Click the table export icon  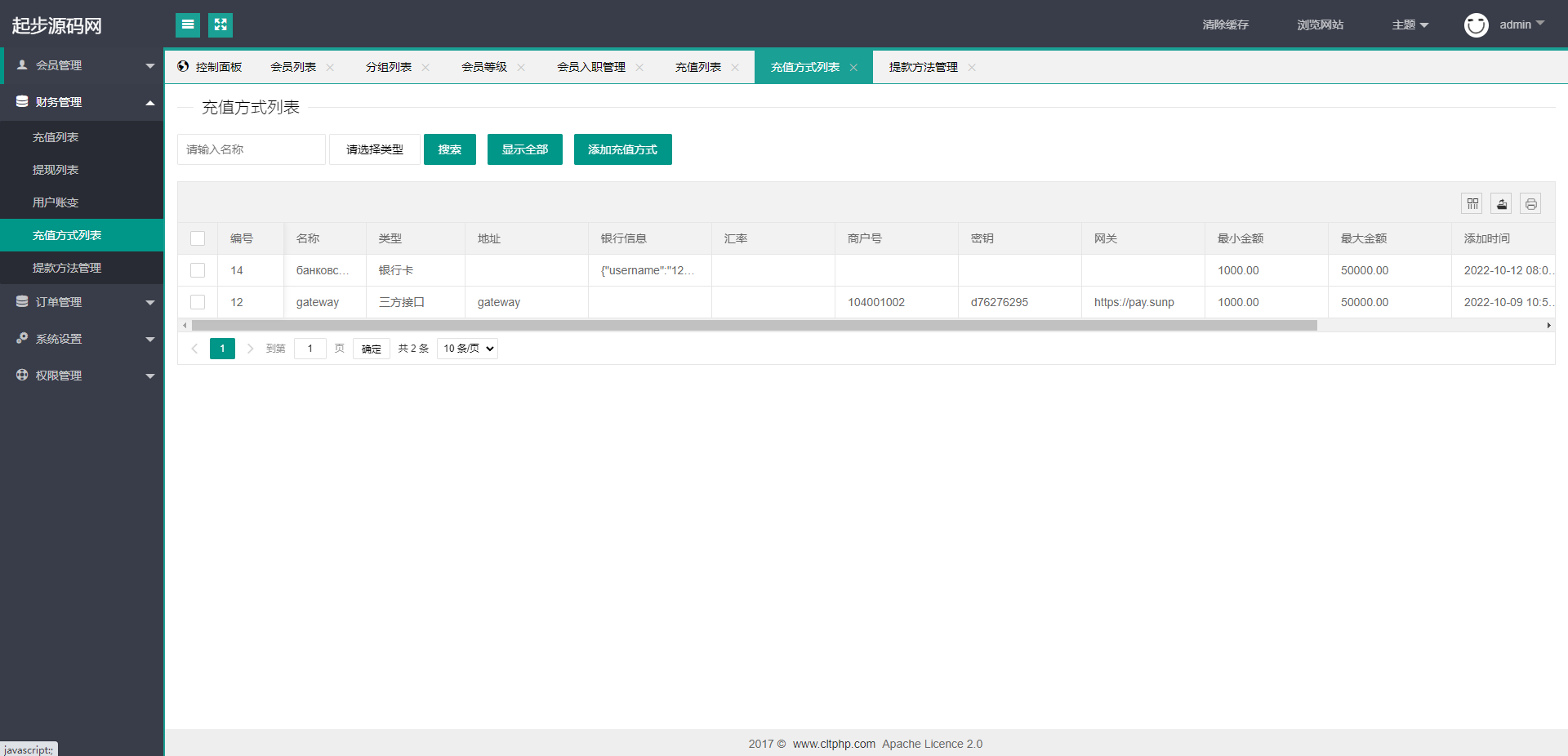click(x=1501, y=203)
